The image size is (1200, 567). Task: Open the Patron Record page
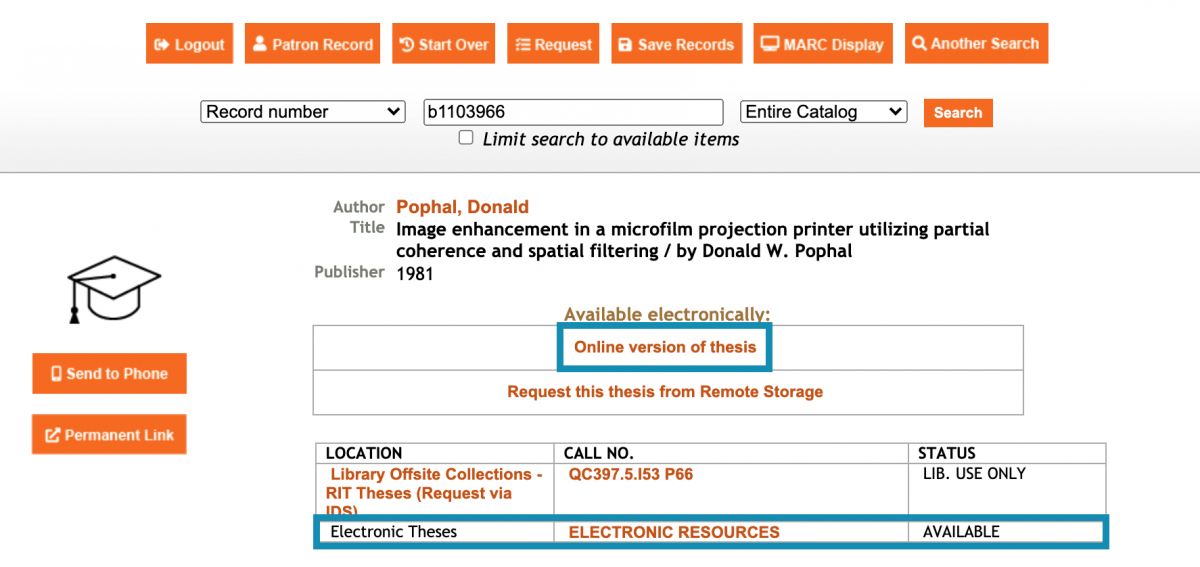312,44
